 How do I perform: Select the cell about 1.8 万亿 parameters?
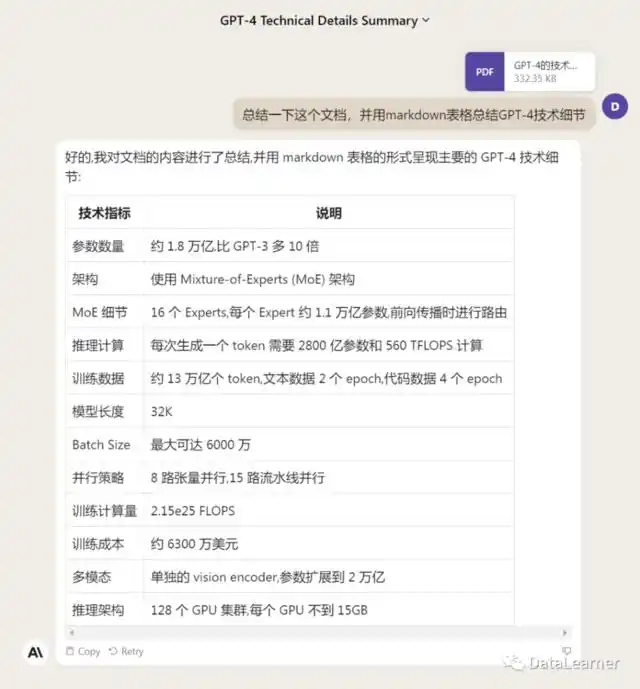tap(235, 246)
